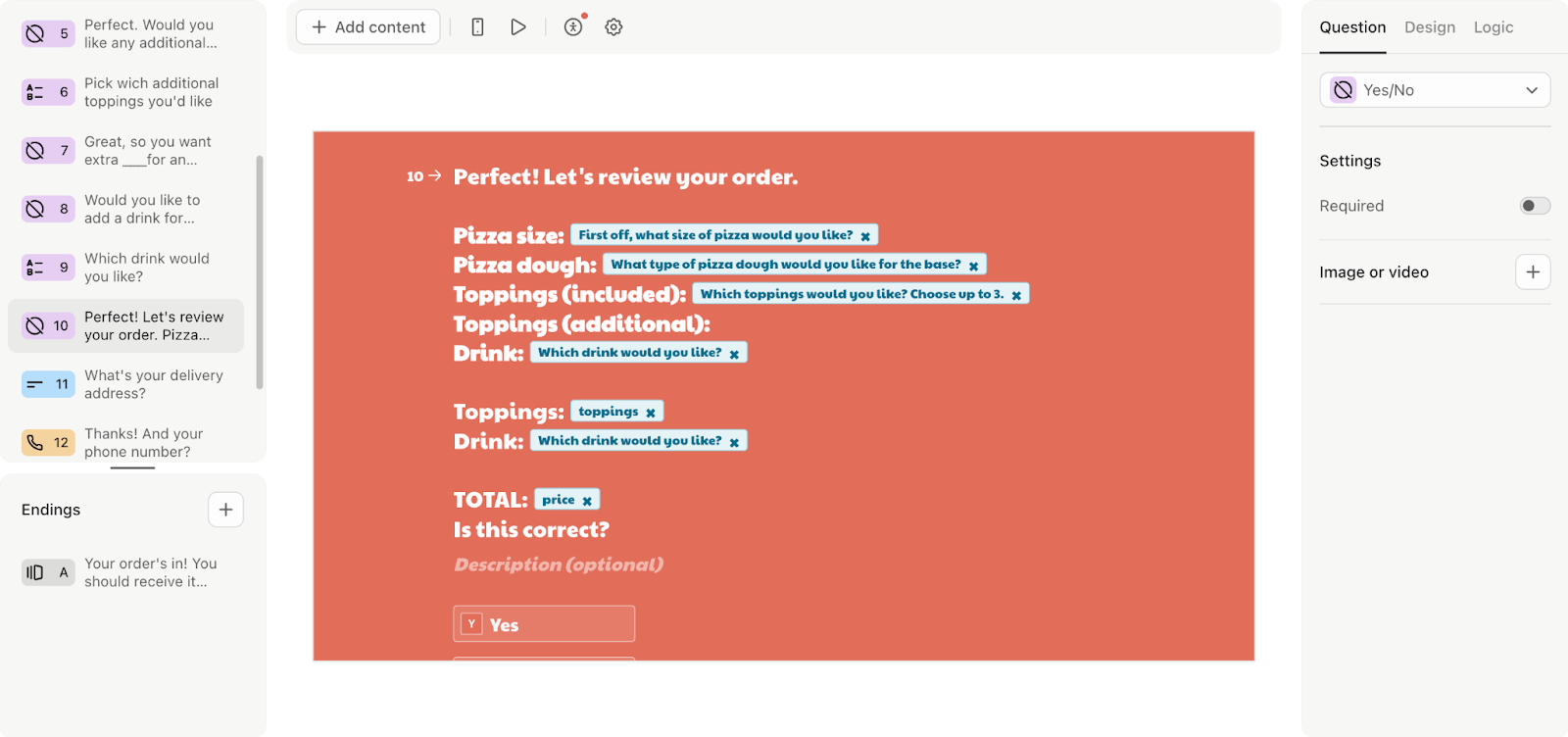Click the Description (optional) field
Viewport: 1568px width, 737px height.
click(x=559, y=565)
